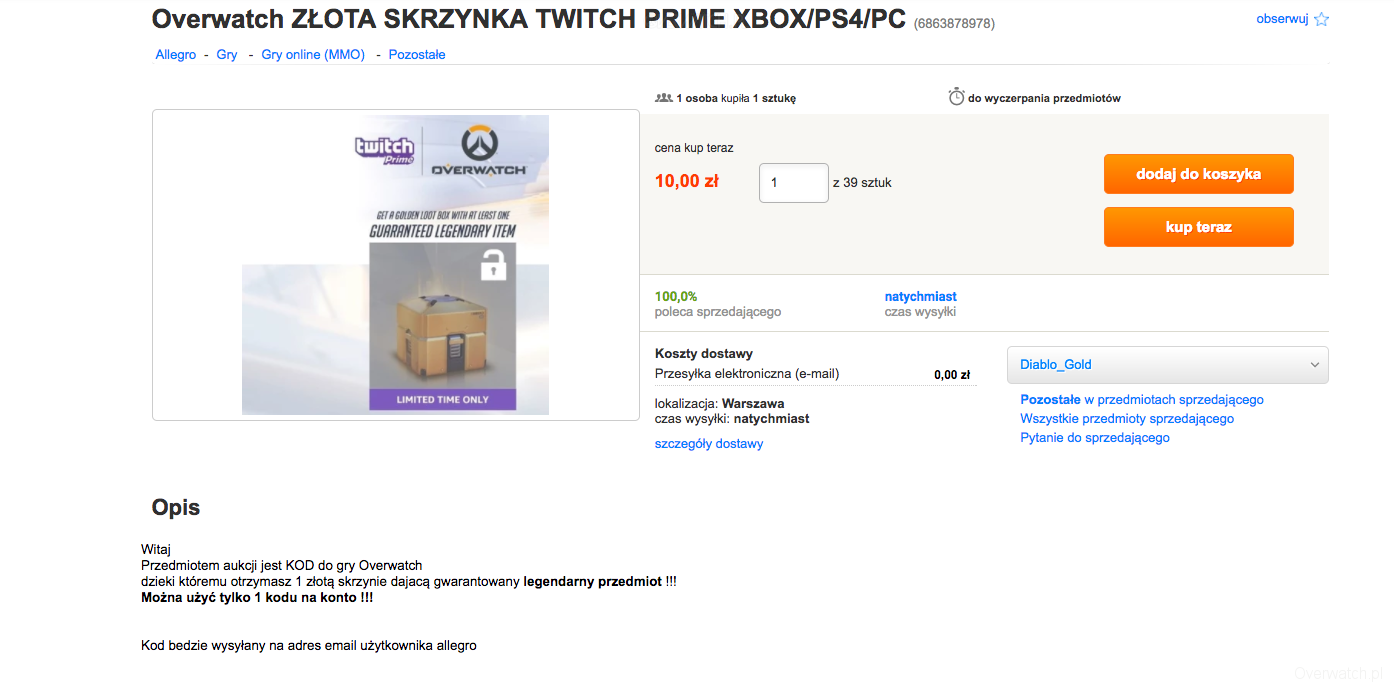
Task: Click the Twitch Prime logo in image
Action: coord(385,150)
